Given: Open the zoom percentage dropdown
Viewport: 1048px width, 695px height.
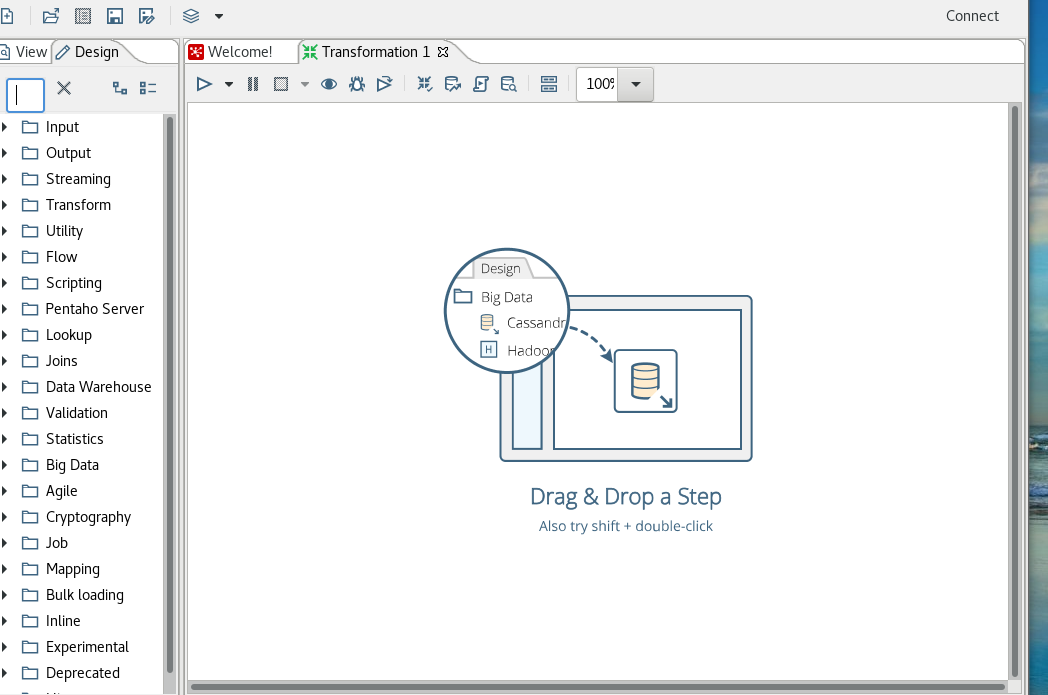Looking at the screenshot, I should pyautogui.click(x=636, y=84).
